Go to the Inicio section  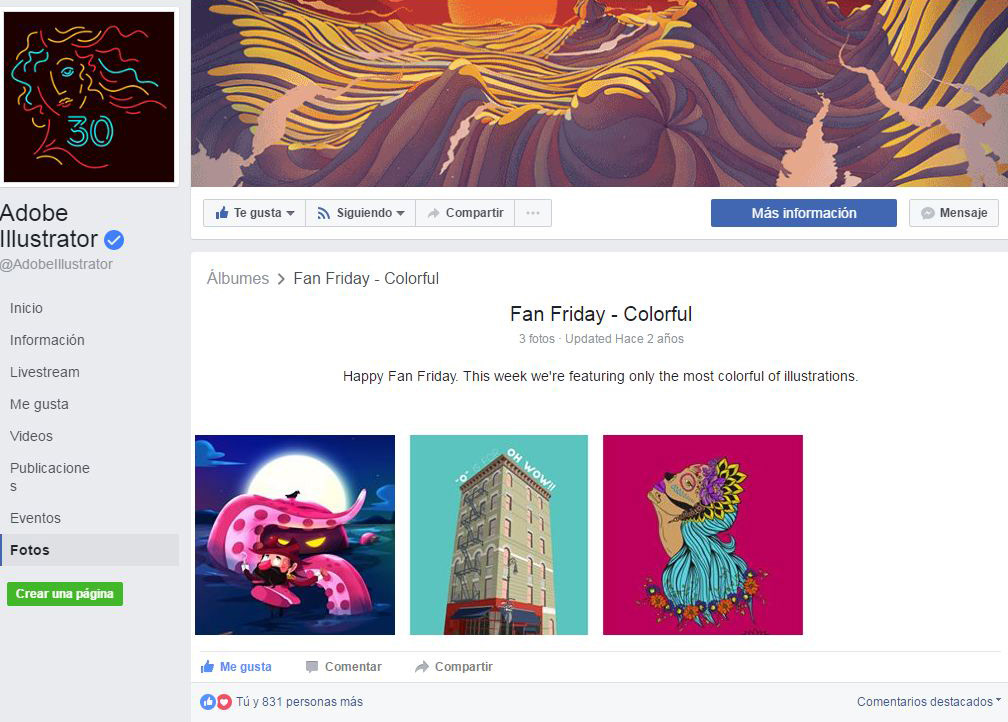tap(26, 308)
